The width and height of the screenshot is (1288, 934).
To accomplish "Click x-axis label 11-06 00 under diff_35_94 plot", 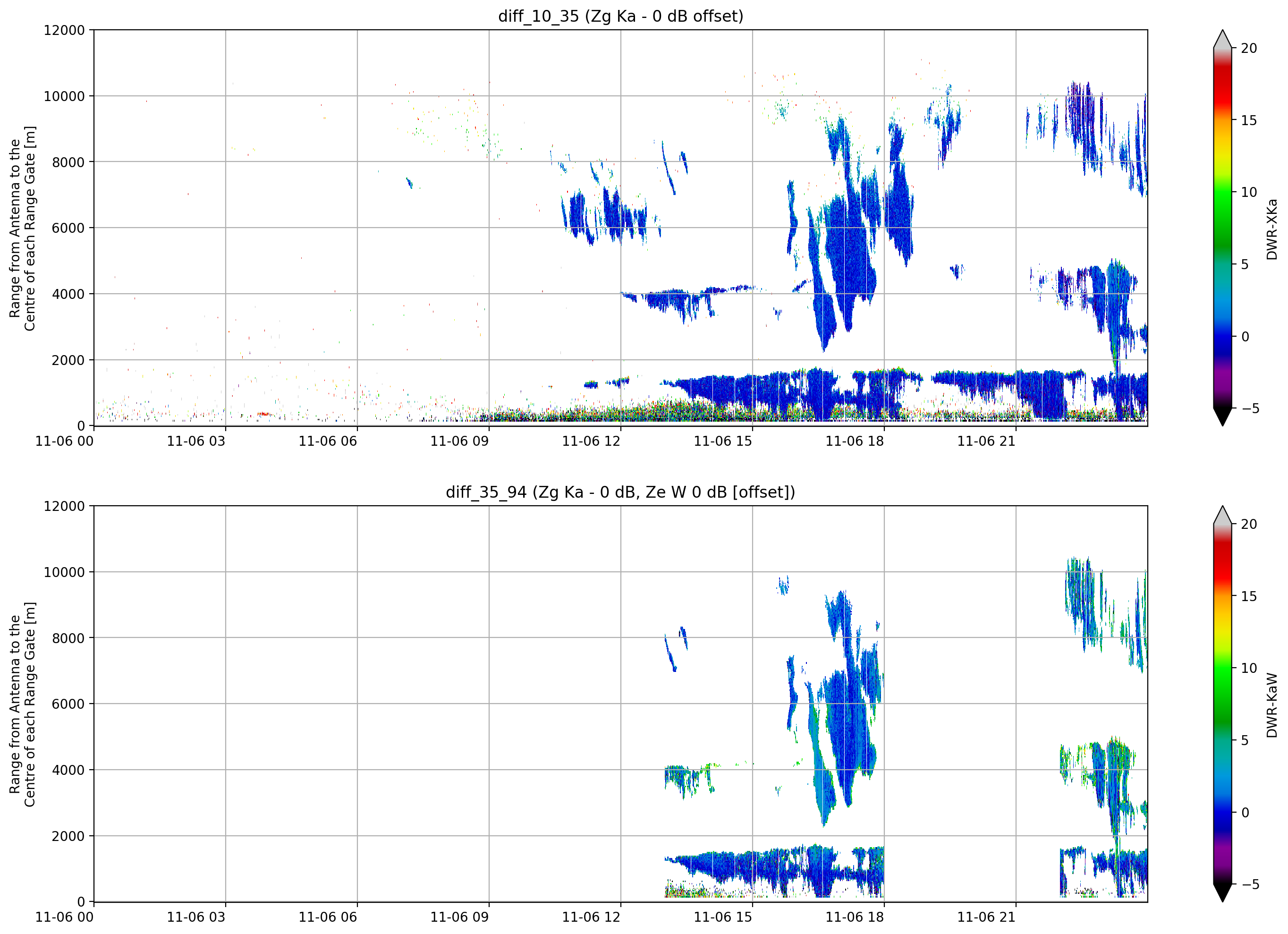I will tap(64, 917).
